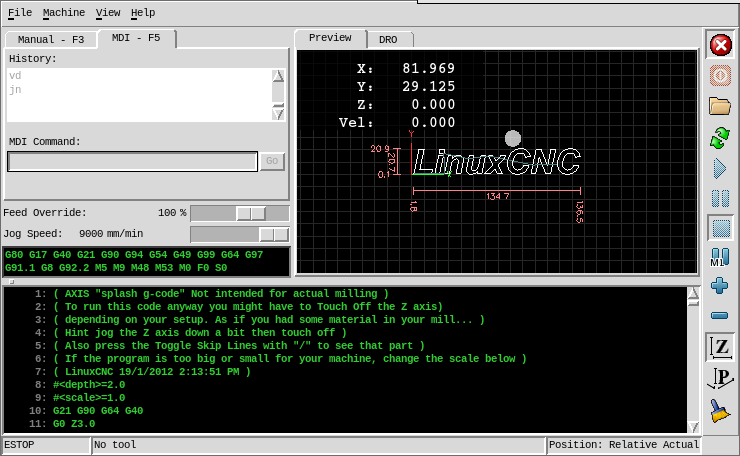
Task: Run the program with the play arrow
Action: (720, 169)
